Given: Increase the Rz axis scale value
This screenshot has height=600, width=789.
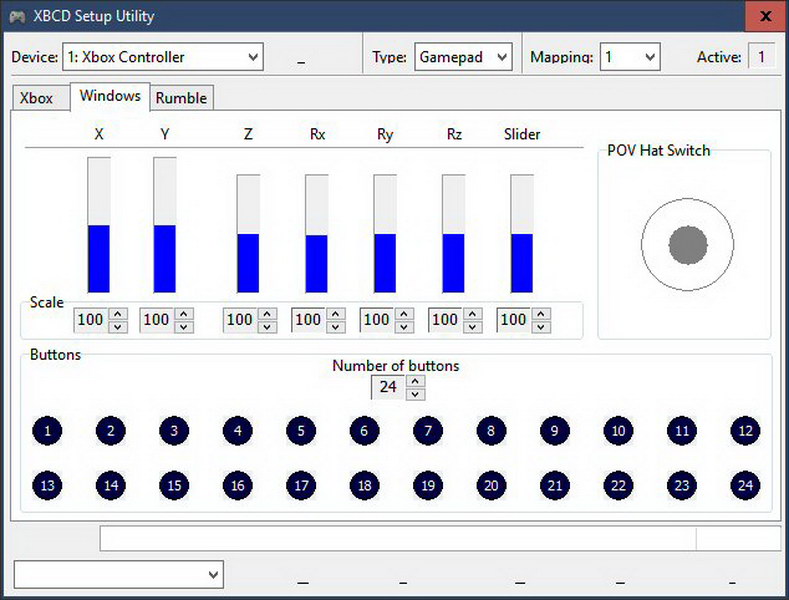Looking at the screenshot, I should coord(472,314).
